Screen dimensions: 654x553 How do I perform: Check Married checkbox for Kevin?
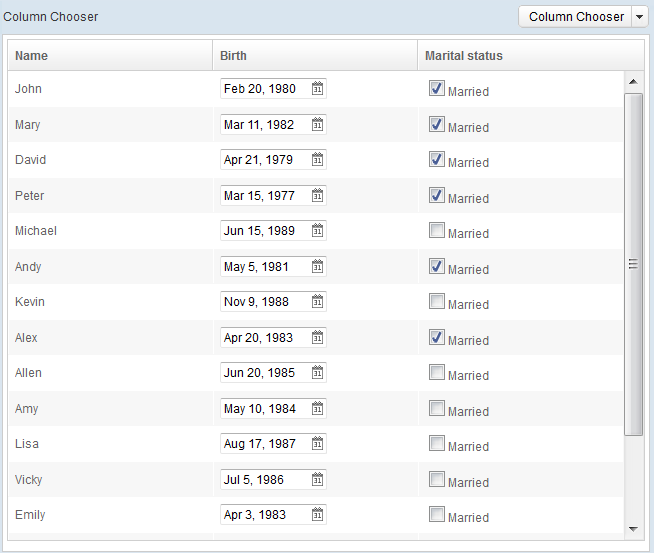tap(437, 301)
